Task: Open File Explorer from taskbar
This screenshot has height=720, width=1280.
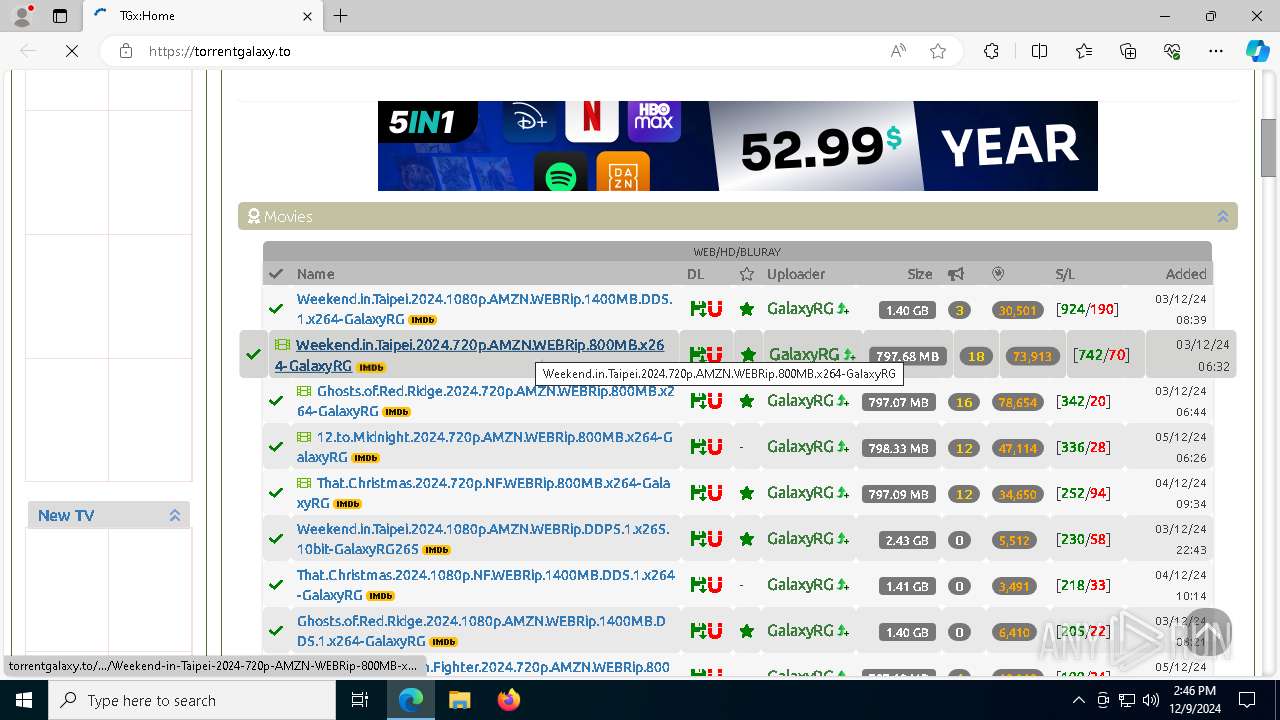Action: [x=459, y=700]
